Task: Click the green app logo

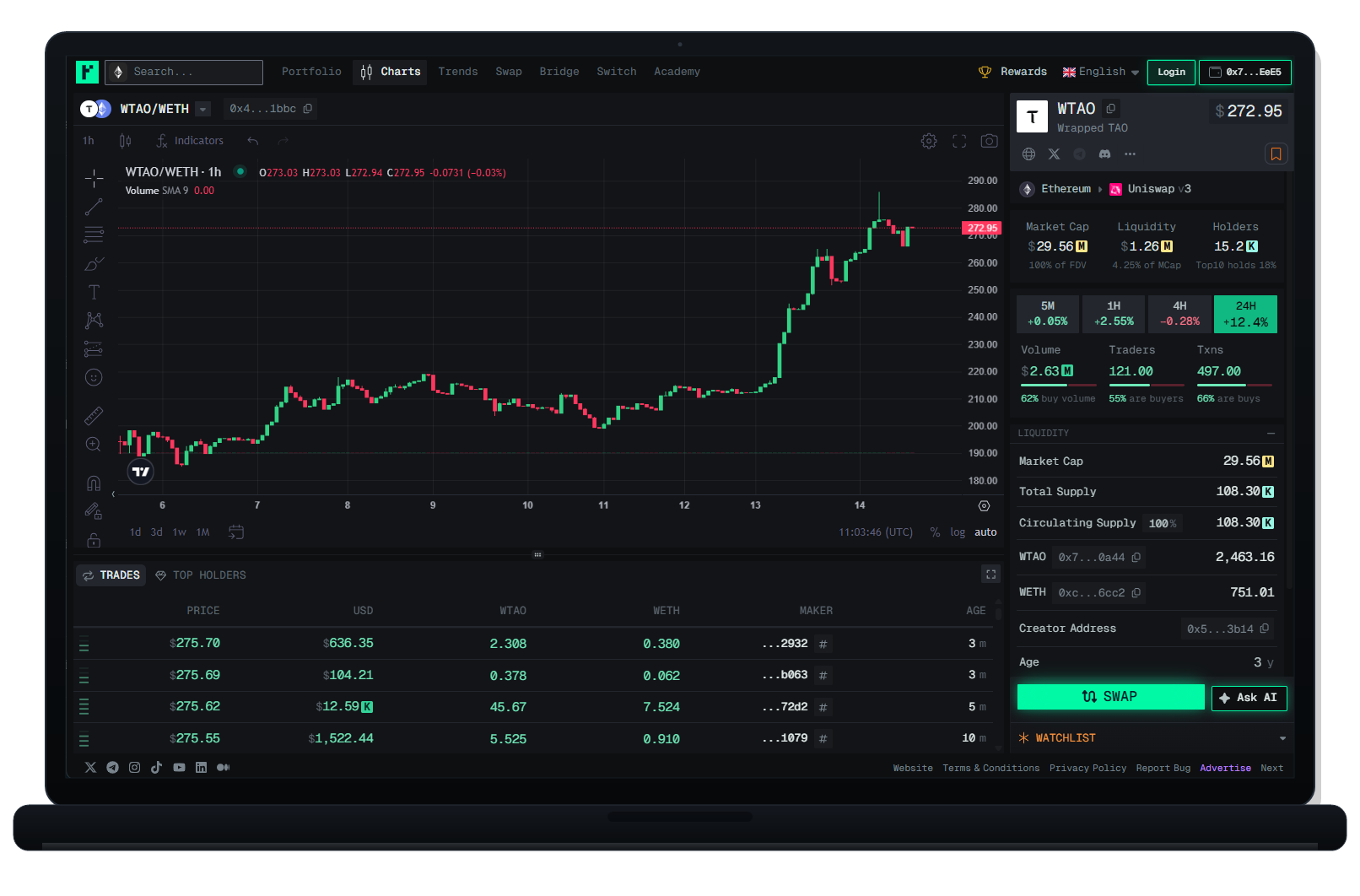Action: (x=87, y=72)
